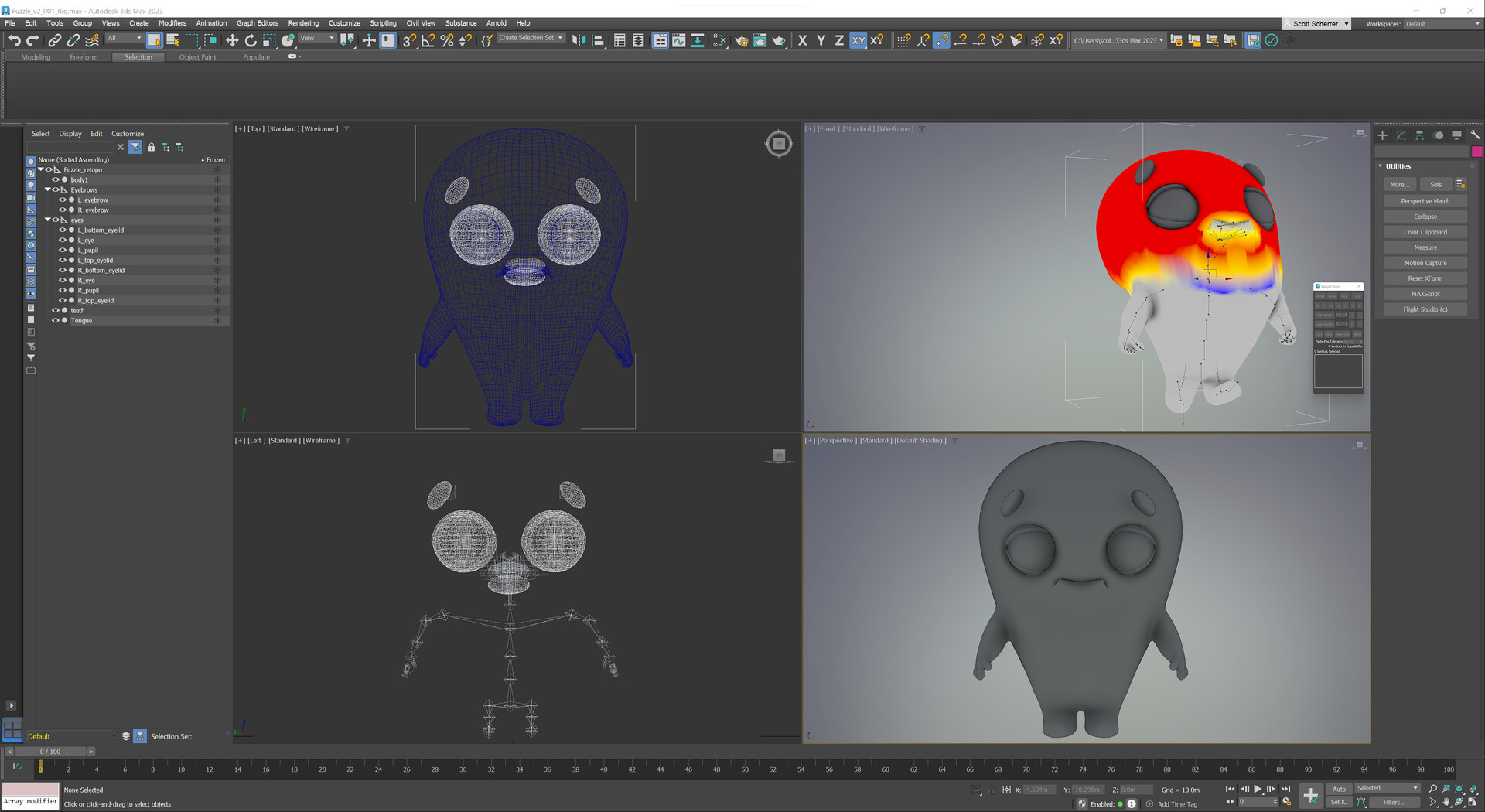The height and width of the screenshot is (812, 1485).
Task: Hide the body1 object using eye icon
Action: click(x=56, y=179)
